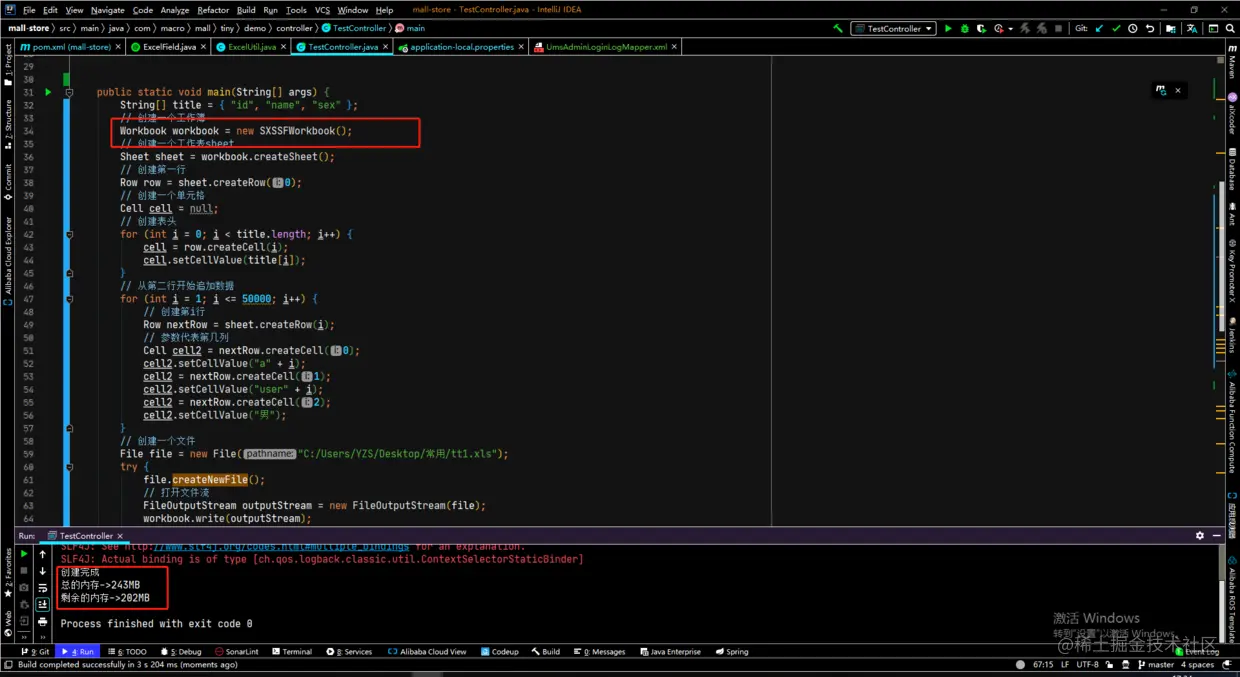This screenshot has width=1240, height=677.
Task: Hide the Run tool window
Action: tap(1217, 536)
